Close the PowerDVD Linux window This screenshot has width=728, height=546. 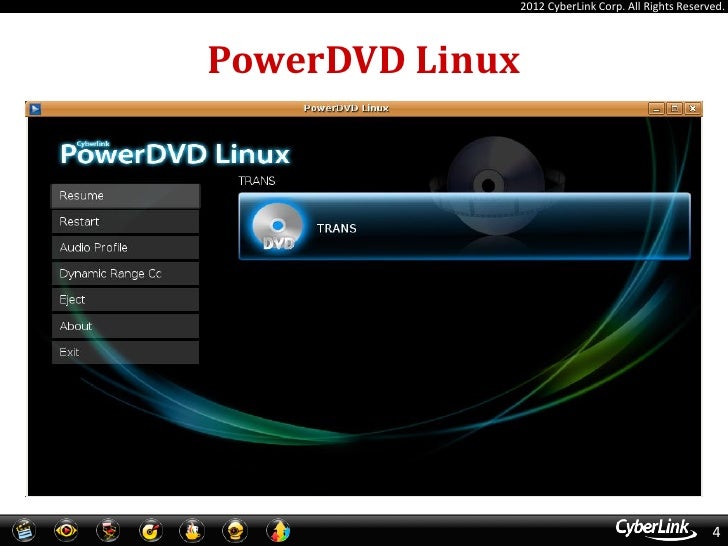(692, 109)
